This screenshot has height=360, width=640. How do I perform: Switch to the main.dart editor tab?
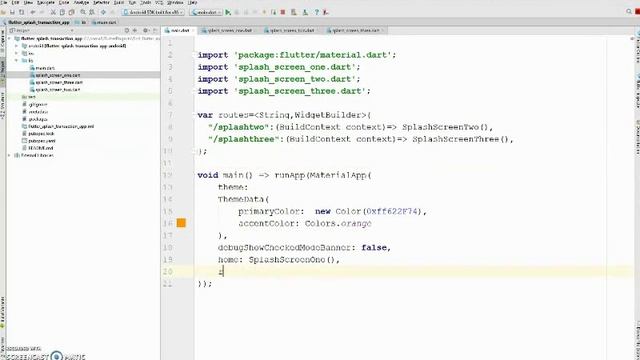click(x=180, y=30)
